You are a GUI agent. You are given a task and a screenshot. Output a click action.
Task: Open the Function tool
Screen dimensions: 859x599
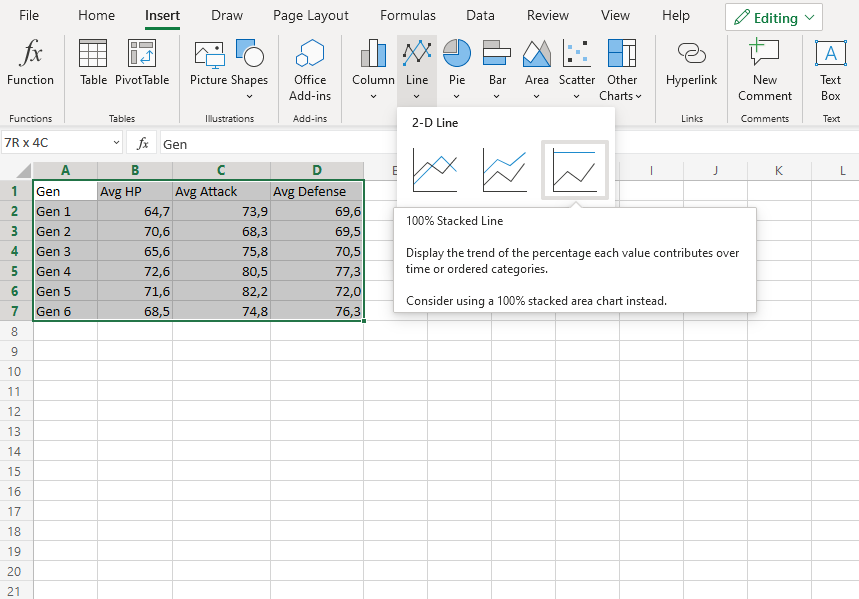tap(30, 60)
